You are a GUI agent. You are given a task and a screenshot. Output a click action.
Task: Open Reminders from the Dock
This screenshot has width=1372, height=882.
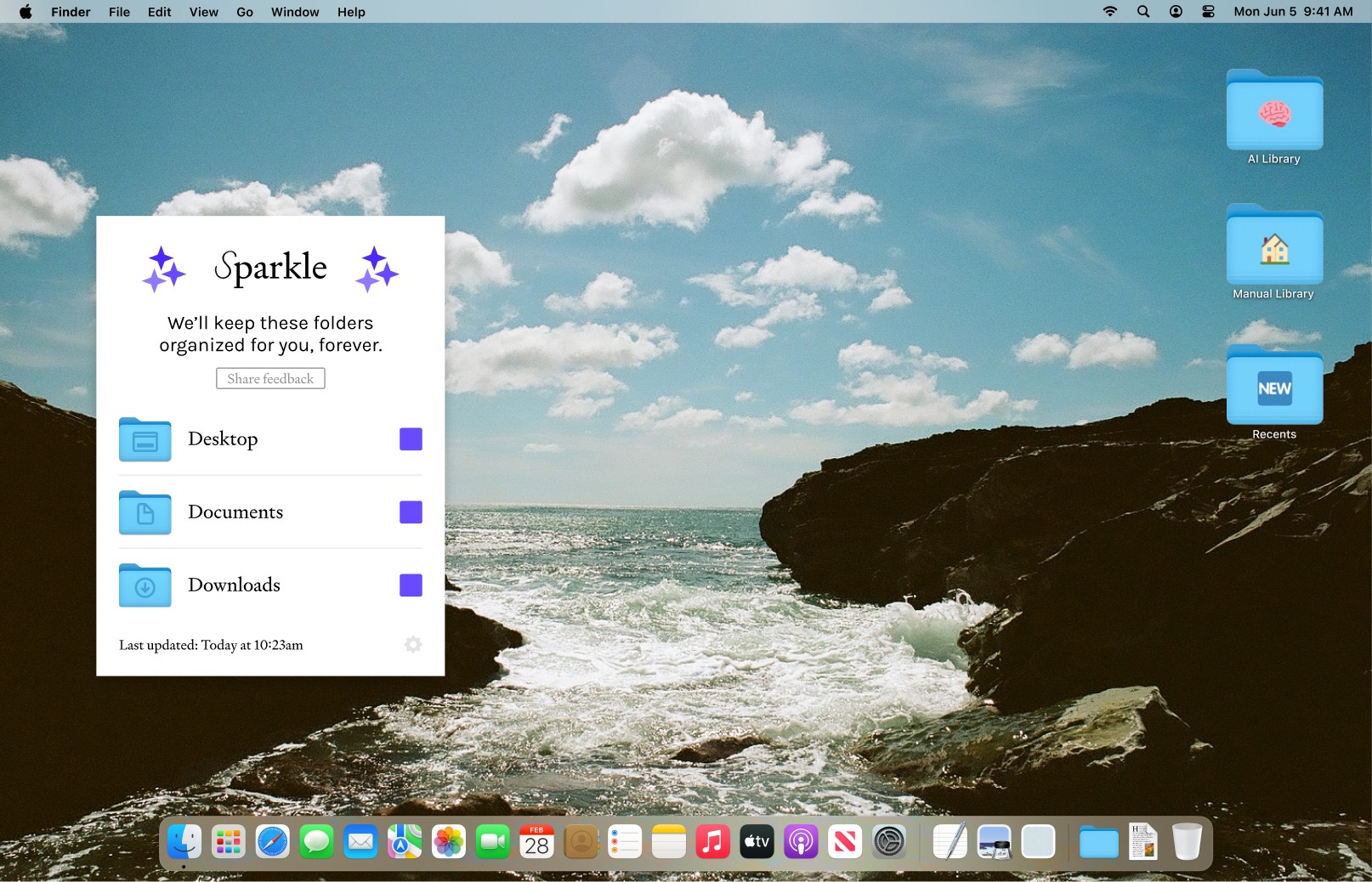click(625, 842)
